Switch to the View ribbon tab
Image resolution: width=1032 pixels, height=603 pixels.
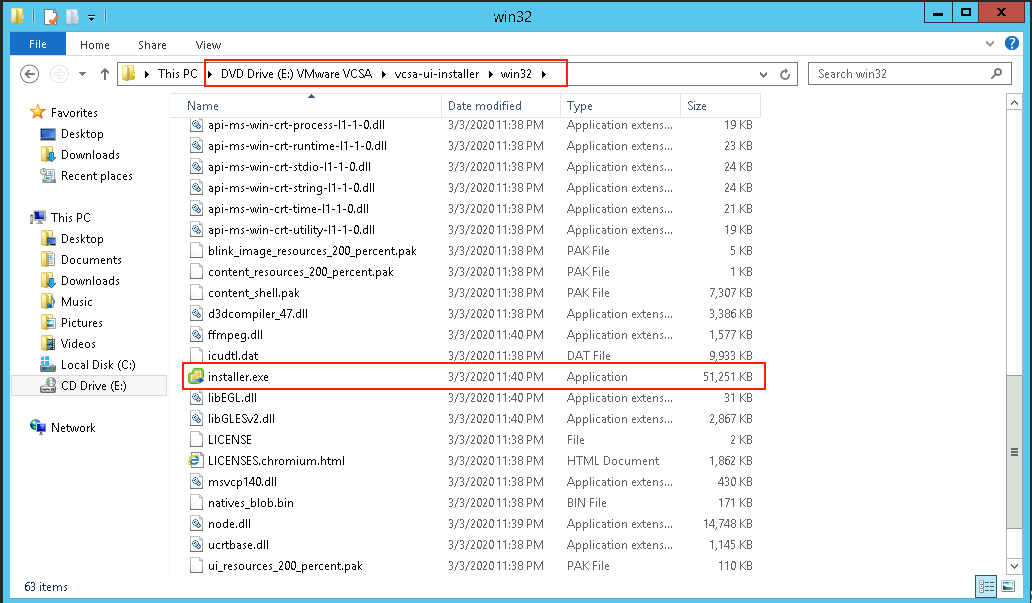pyautogui.click(x=208, y=45)
